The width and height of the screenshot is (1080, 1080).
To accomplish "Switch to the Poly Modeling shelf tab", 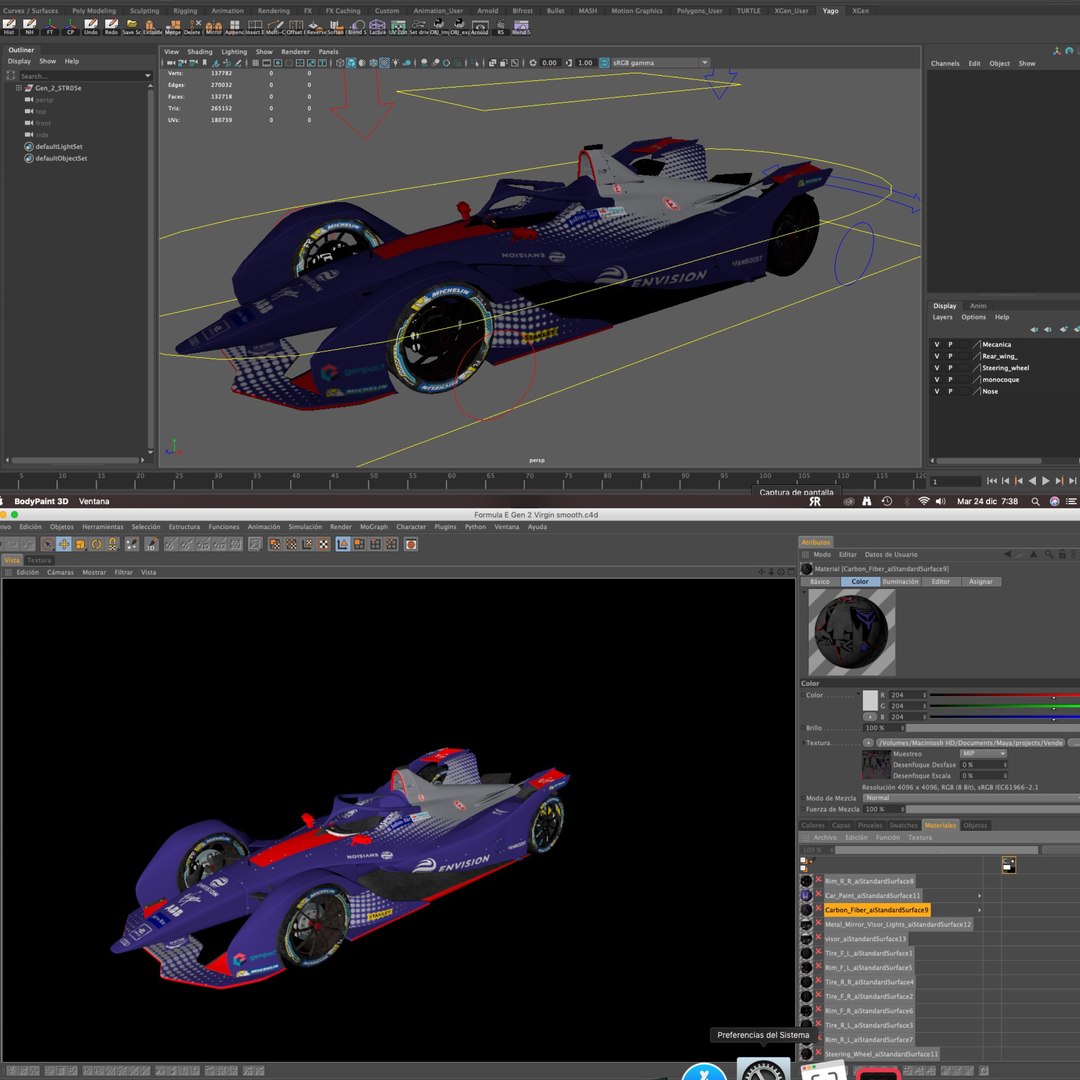I will click(94, 11).
